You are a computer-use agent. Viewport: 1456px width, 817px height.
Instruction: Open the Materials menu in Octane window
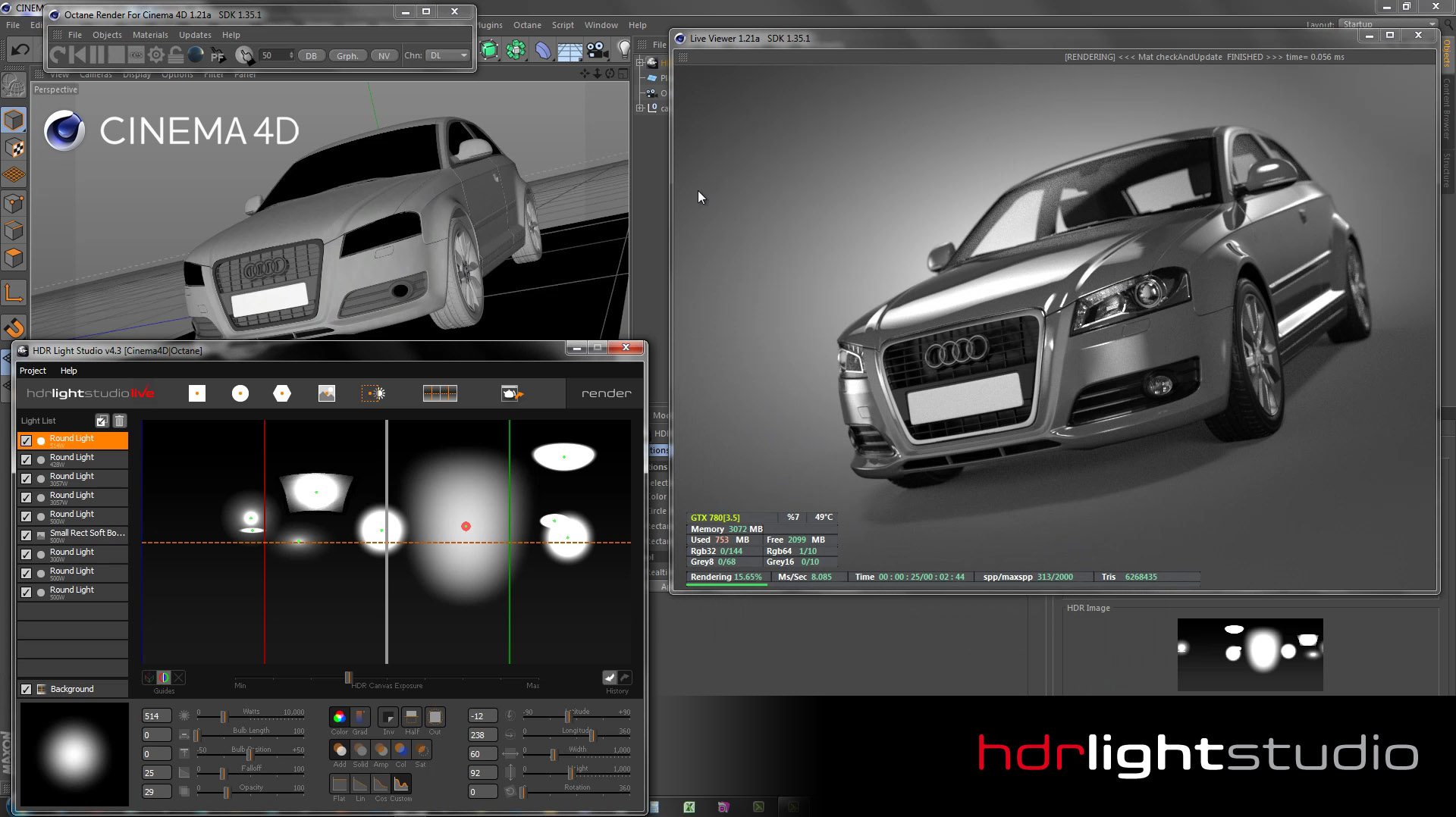tap(150, 35)
